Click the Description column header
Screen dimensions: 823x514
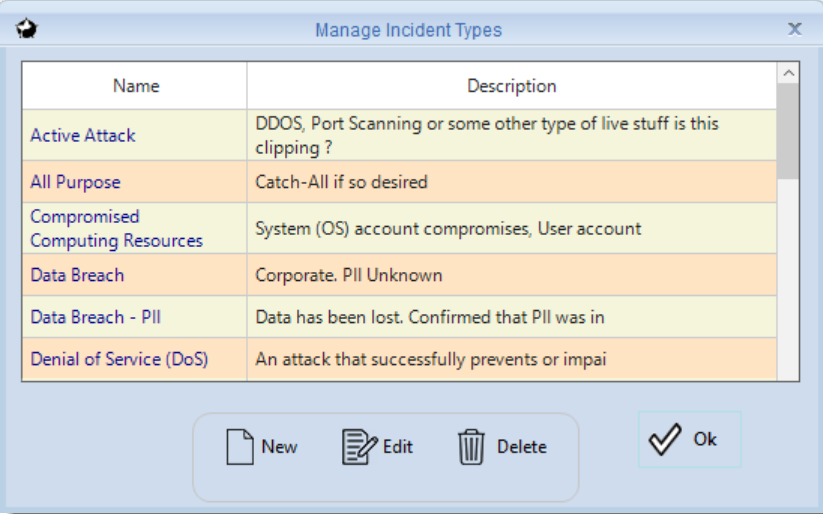[512, 86]
